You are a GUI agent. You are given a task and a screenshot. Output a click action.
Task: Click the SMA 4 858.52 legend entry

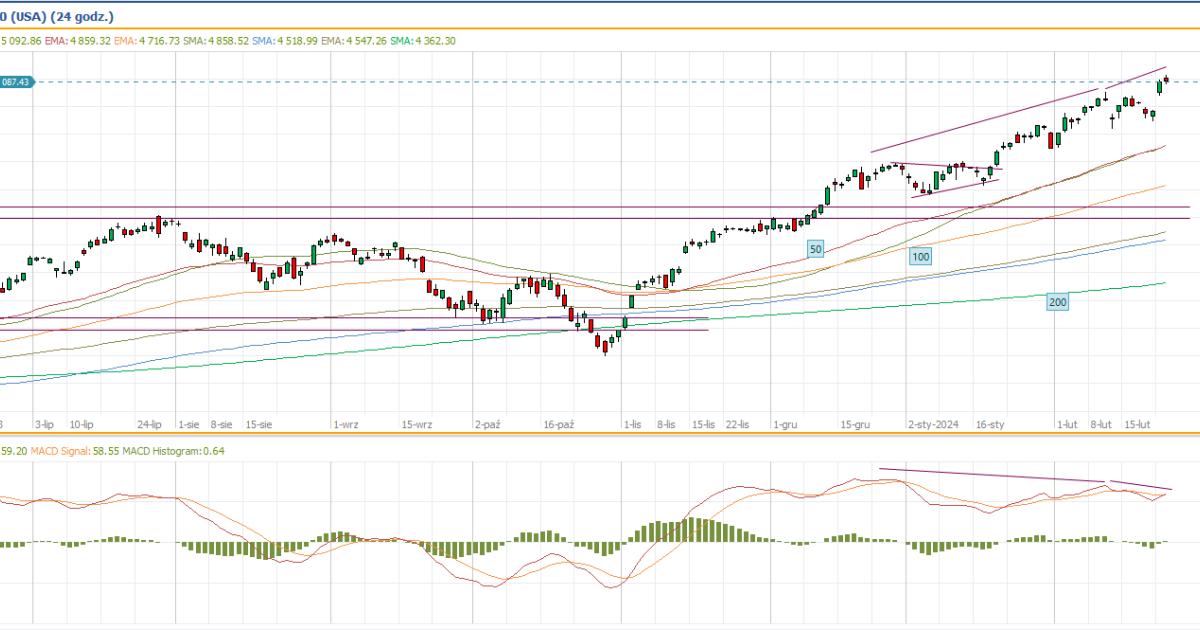pos(214,41)
